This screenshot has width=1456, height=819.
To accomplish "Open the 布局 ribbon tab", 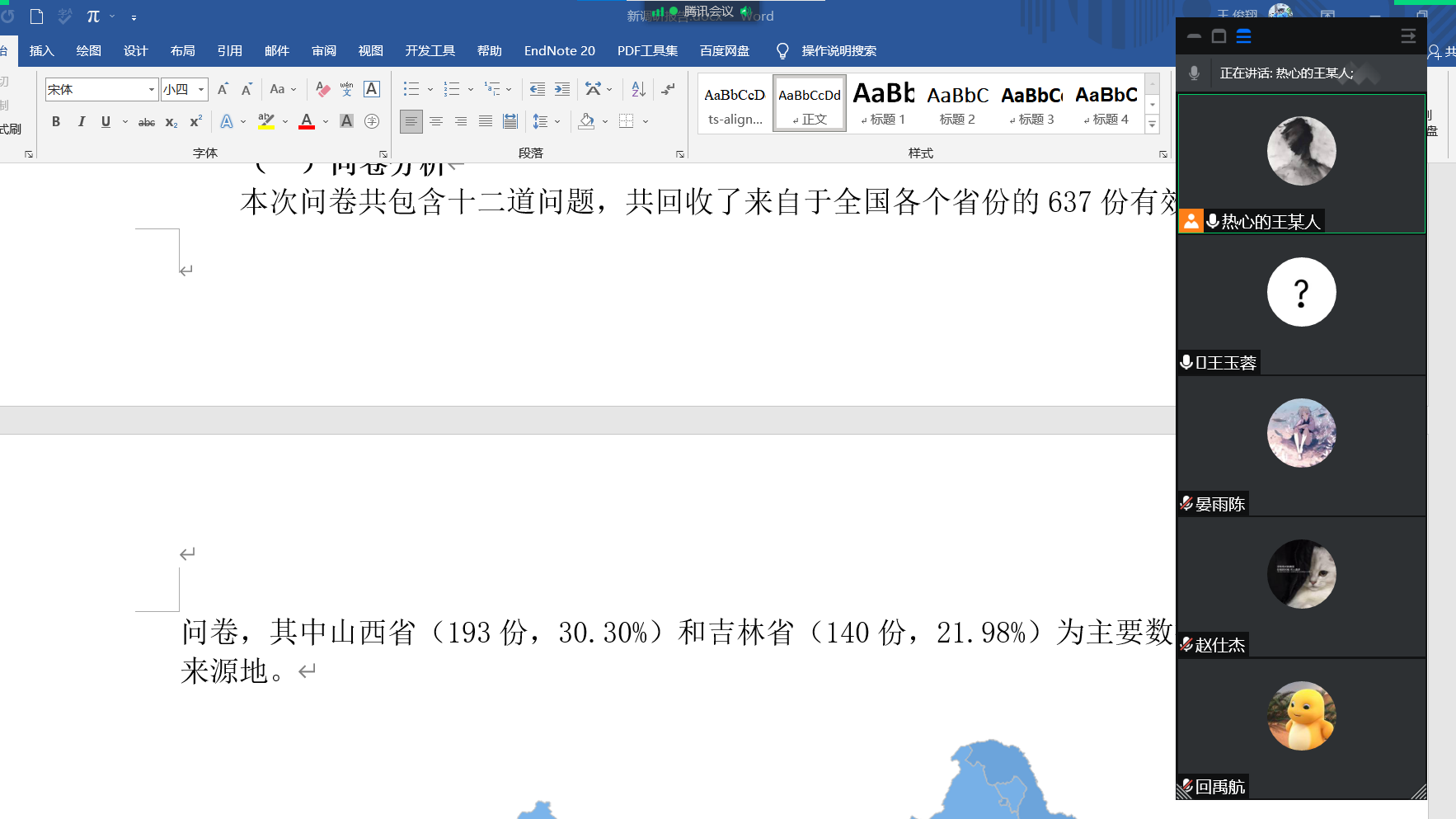I will [182, 51].
